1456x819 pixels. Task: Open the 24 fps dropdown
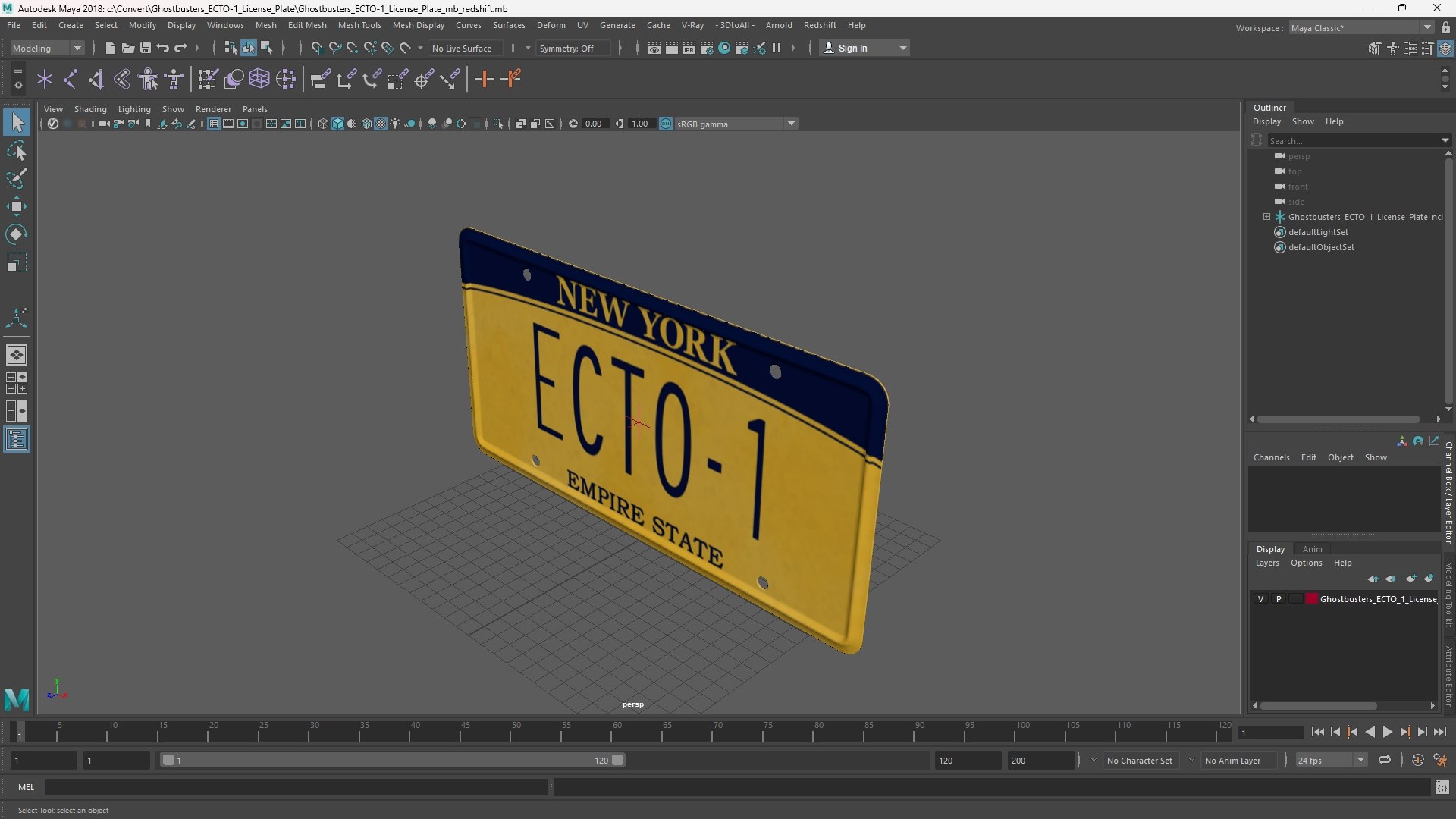(1331, 760)
